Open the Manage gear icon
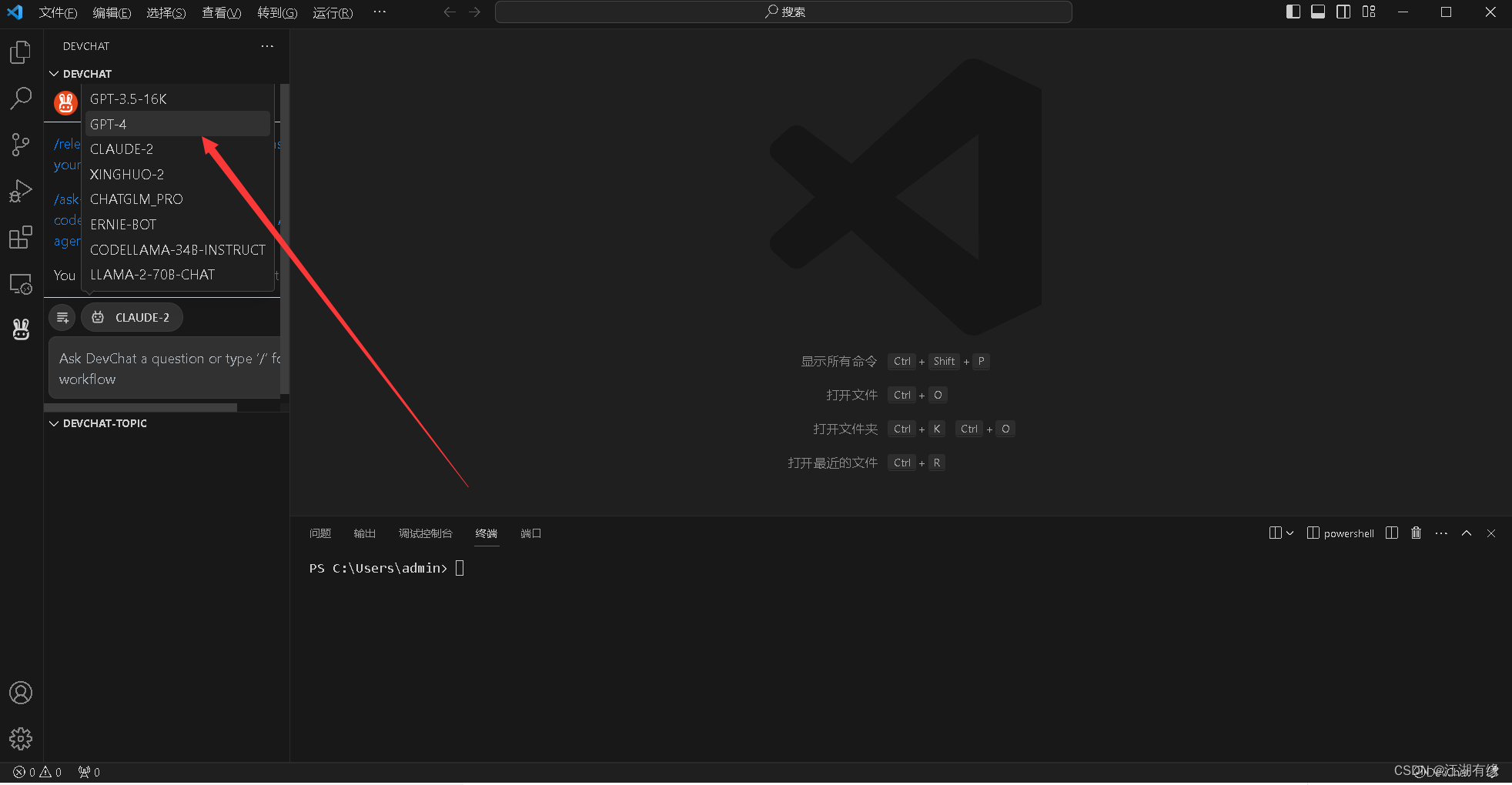This screenshot has height=785, width=1512. pos(21,739)
